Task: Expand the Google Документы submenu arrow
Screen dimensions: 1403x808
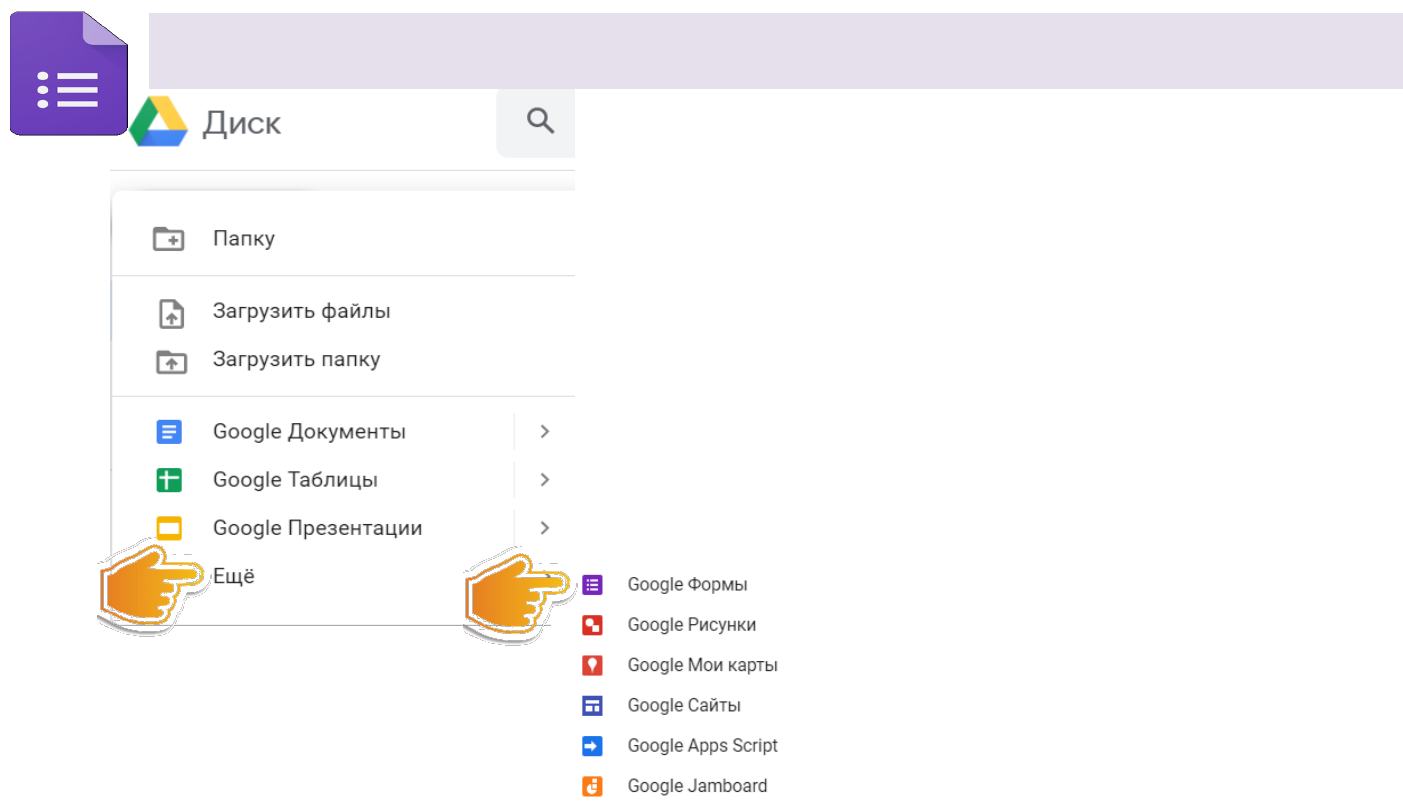Action: tap(545, 432)
